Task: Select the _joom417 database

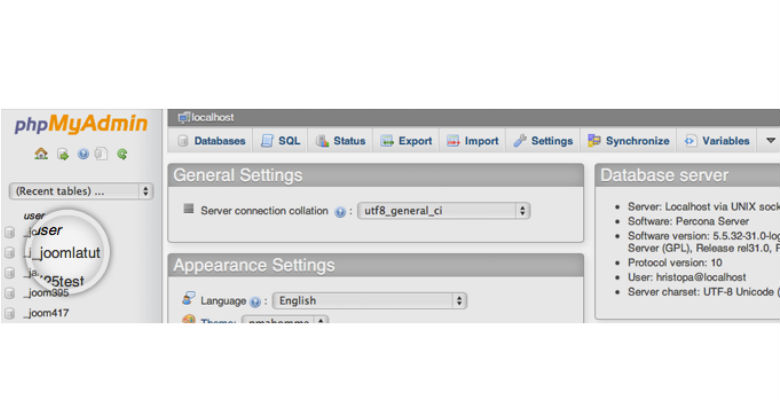Action: pos(46,313)
